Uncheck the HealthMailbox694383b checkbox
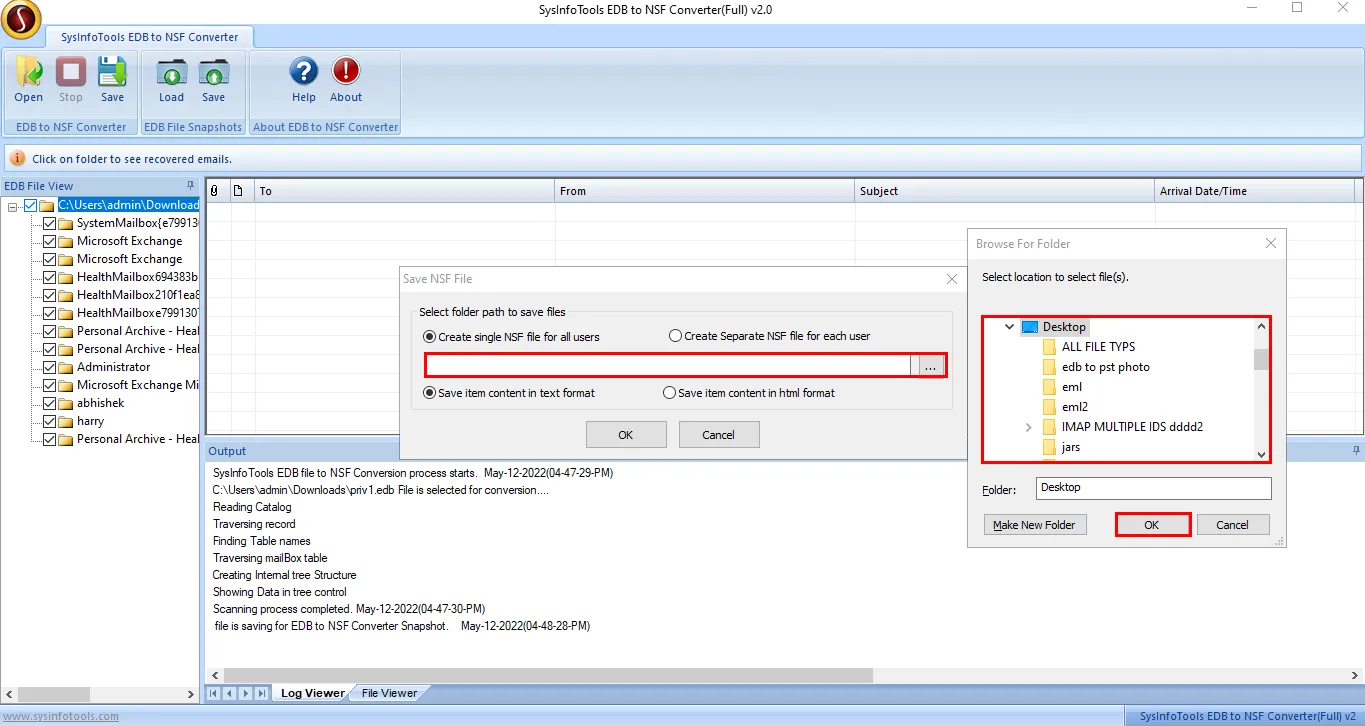1365x726 pixels. (x=50, y=277)
